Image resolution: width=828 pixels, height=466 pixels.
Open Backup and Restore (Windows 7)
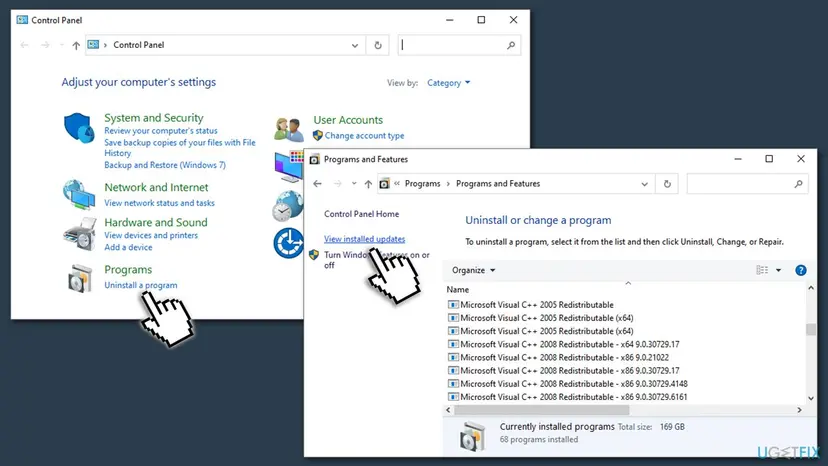point(165,165)
